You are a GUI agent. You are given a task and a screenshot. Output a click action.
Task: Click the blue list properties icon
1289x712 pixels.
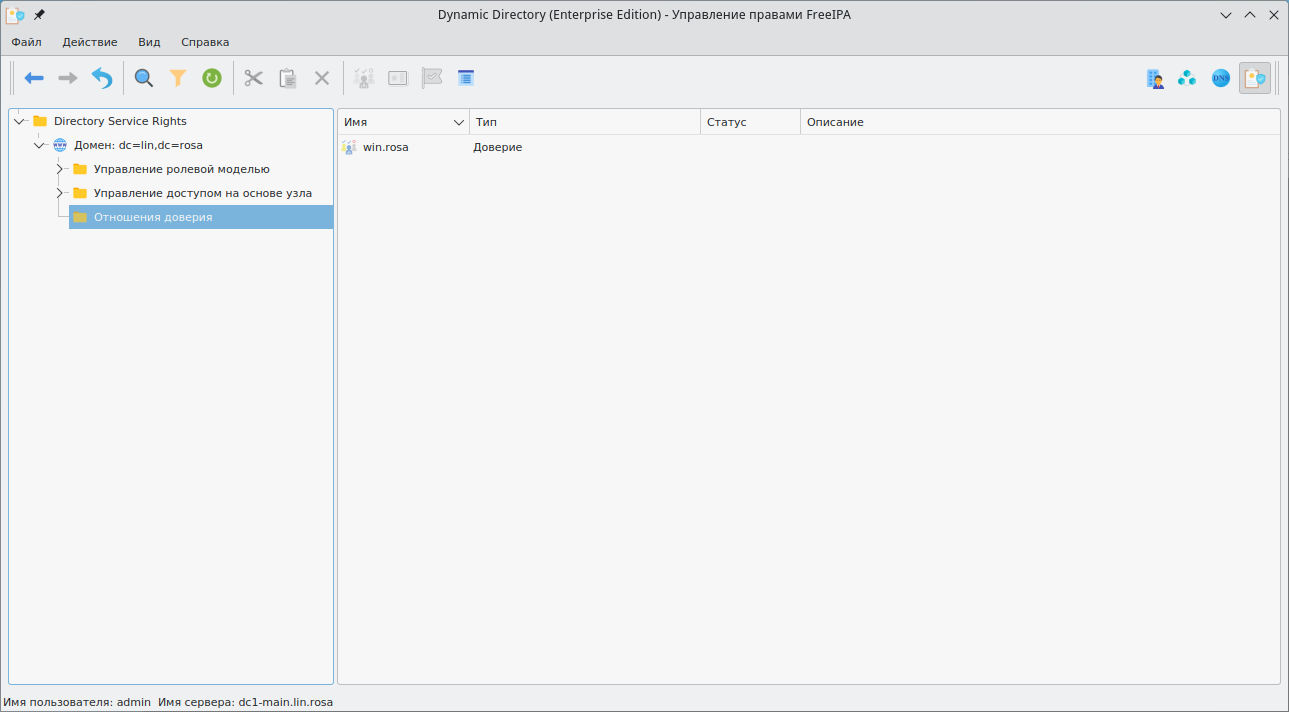tap(466, 78)
